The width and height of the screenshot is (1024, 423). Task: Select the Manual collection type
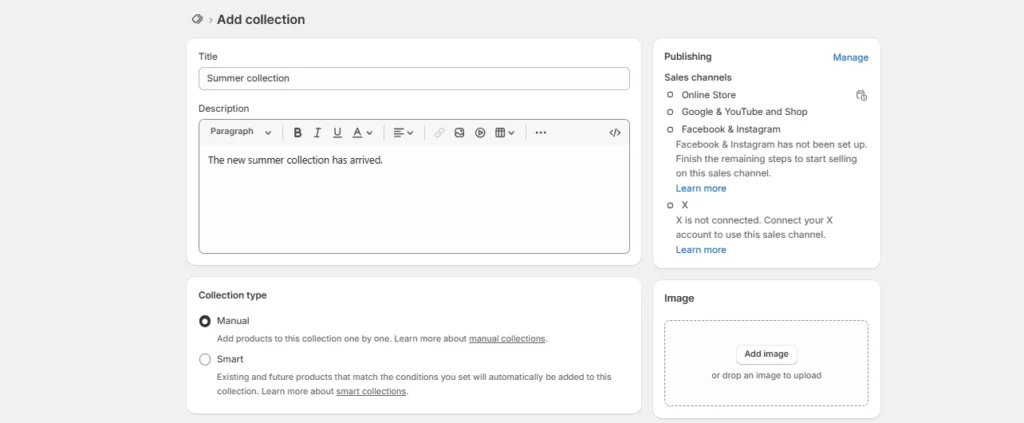coord(205,321)
